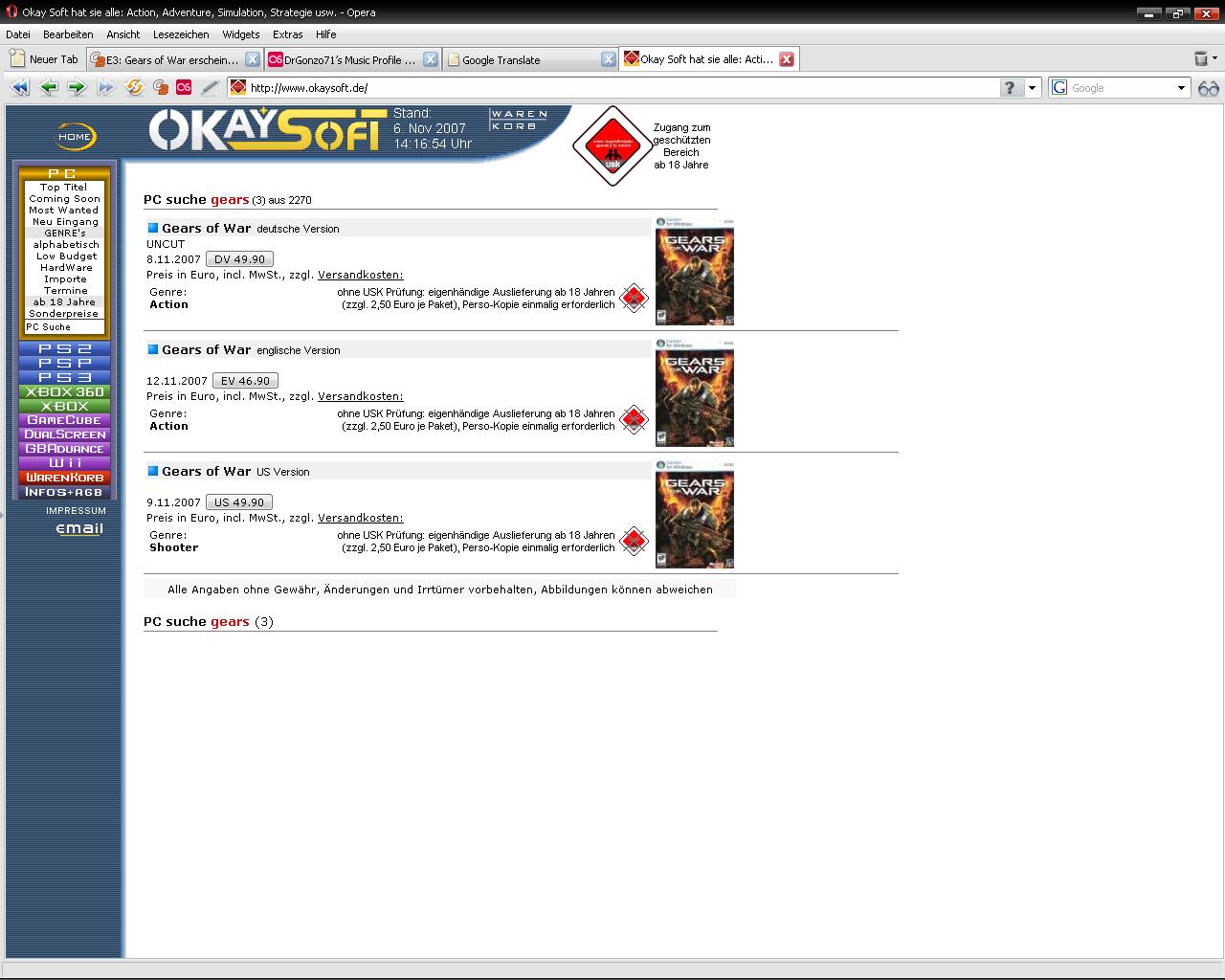Click the Neuer Tab button
1225x980 pixels.
point(44,59)
